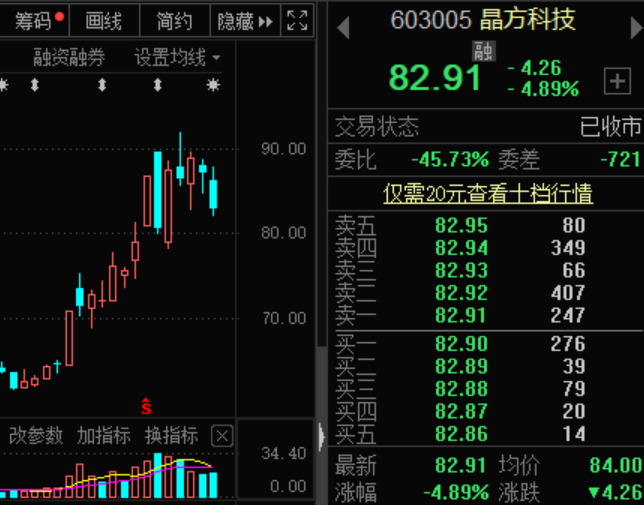
Task: Click 委比 value -45.73%
Action: (x=451, y=159)
